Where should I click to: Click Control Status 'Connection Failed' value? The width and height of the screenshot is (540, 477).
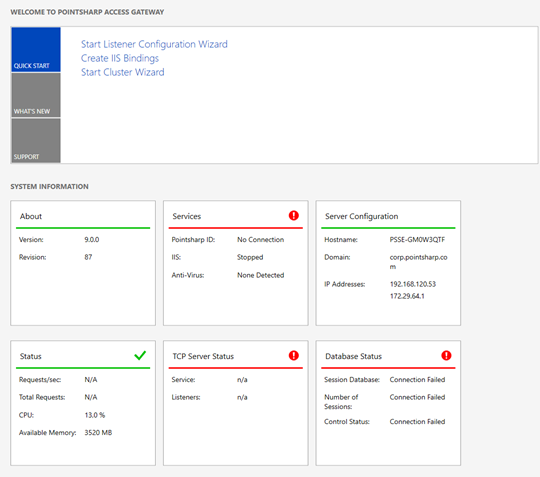click(x=417, y=422)
